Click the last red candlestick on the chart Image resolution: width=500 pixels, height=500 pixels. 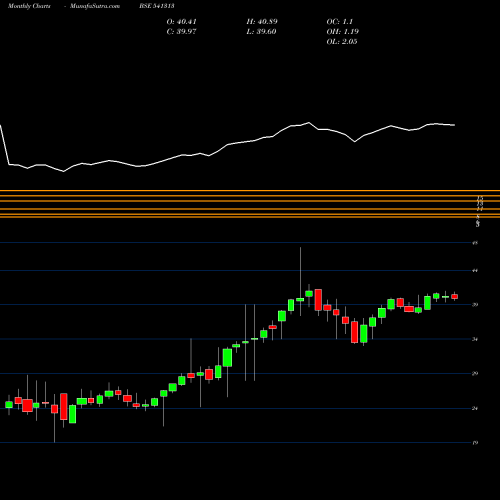pos(455,296)
